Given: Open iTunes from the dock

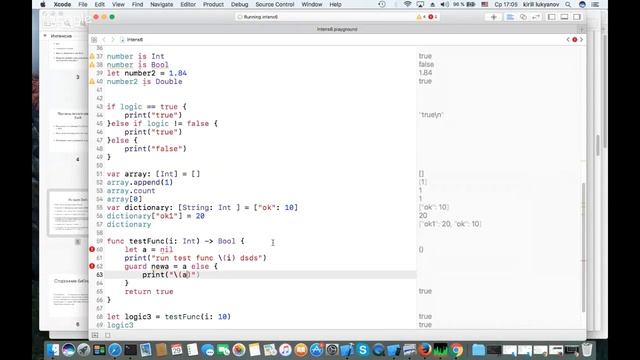Looking at the screenshot, I should [x=285, y=350].
